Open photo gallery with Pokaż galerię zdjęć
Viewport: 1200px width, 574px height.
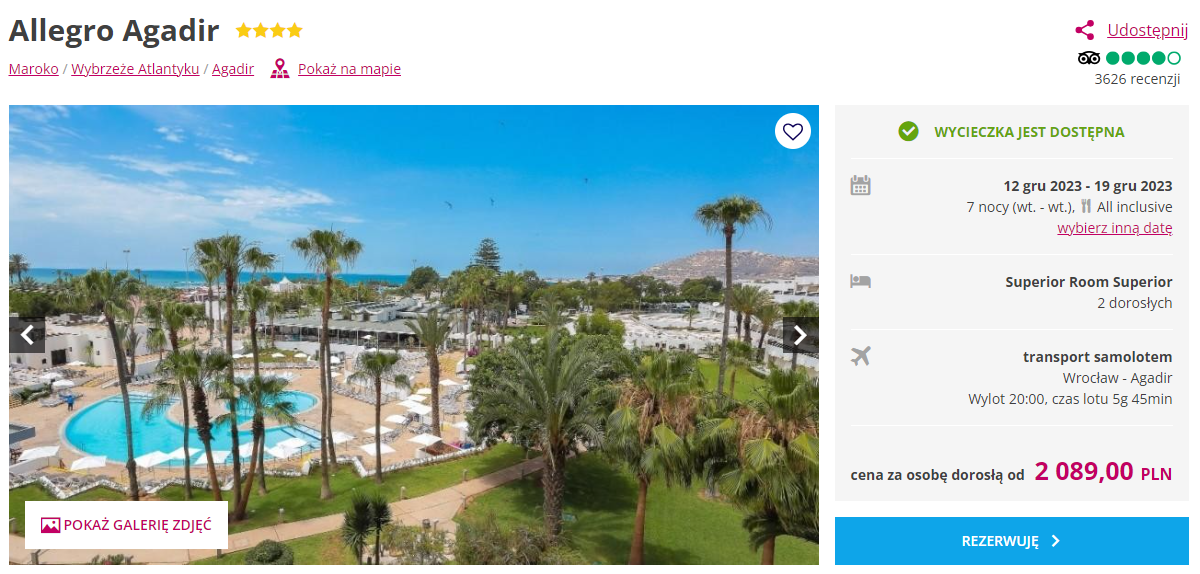pos(126,525)
